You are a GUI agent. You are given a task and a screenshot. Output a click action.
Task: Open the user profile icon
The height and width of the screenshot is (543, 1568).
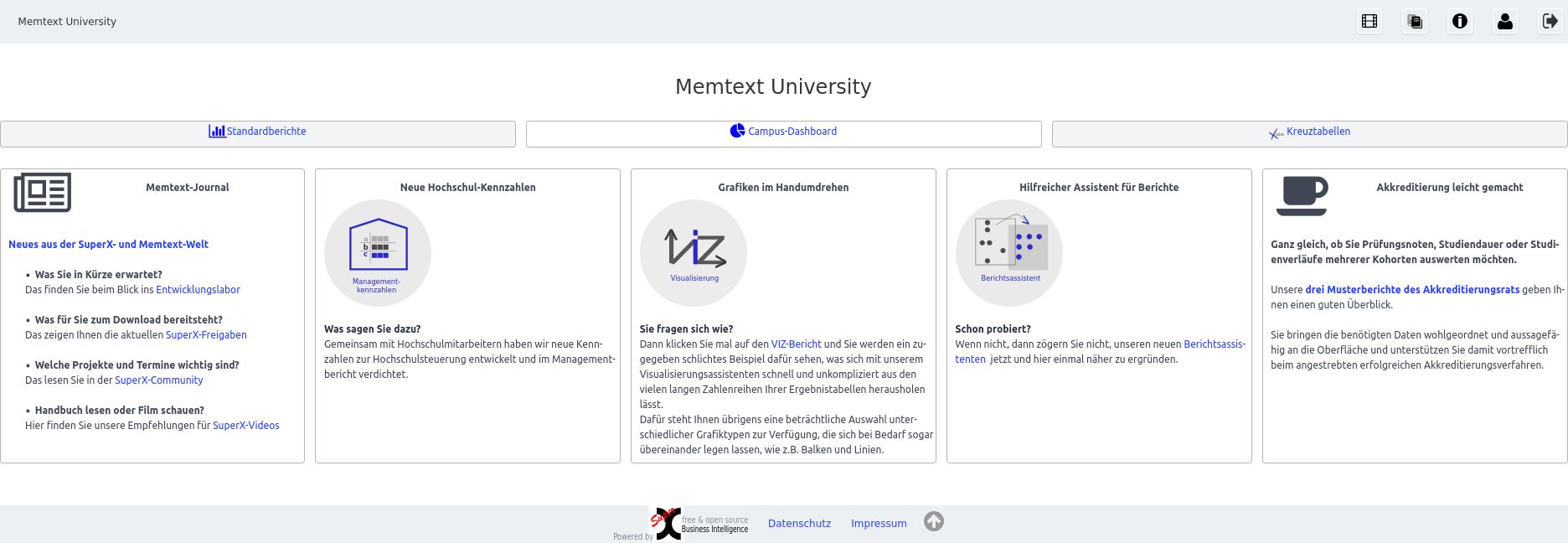pyautogui.click(x=1505, y=22)
